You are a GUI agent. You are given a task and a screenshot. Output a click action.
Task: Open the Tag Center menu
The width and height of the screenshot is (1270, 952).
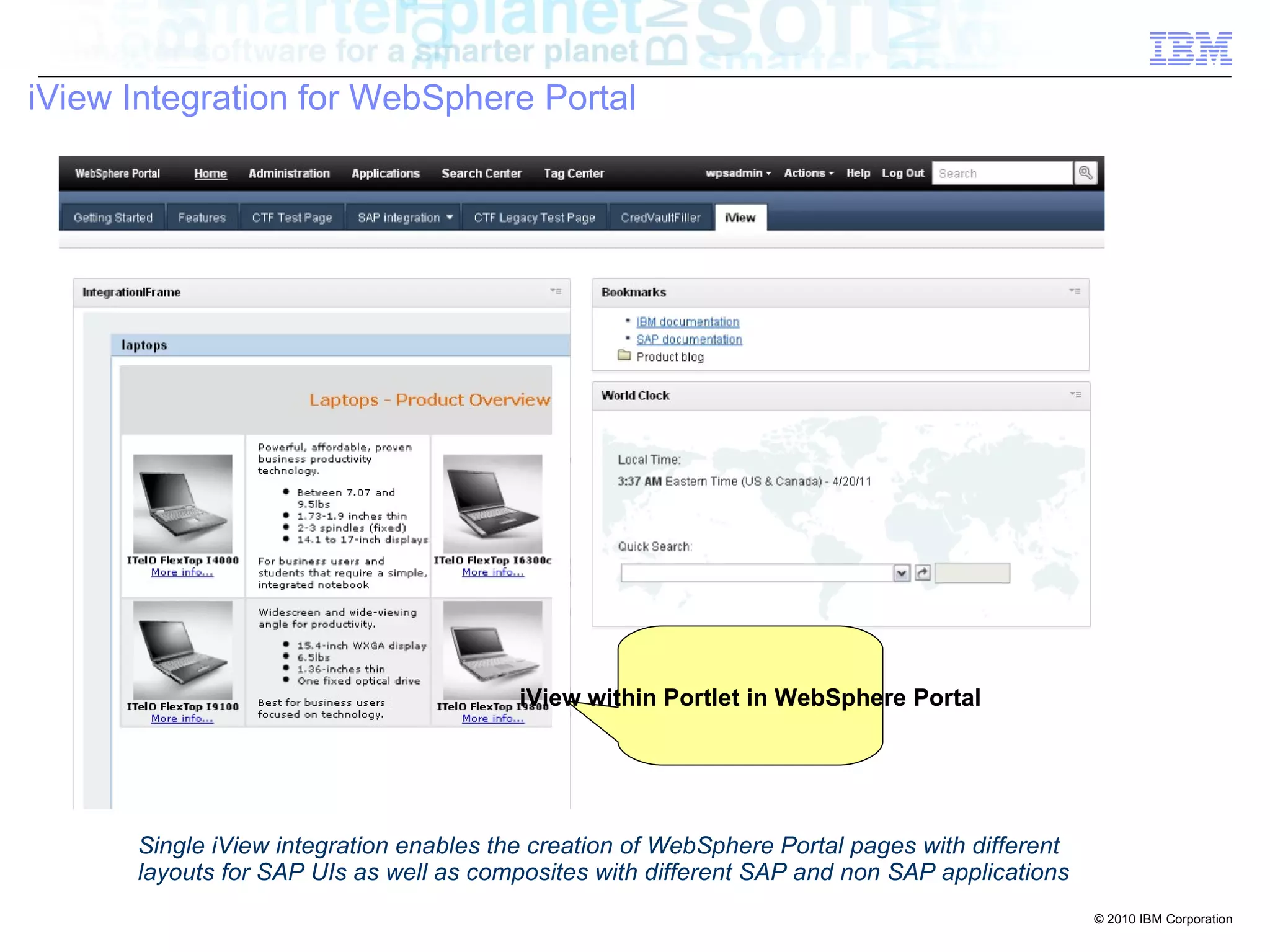[574, 174]
